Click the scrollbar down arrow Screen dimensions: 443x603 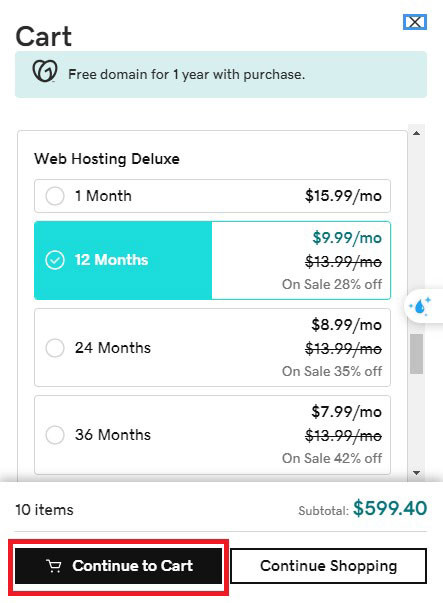416,473
